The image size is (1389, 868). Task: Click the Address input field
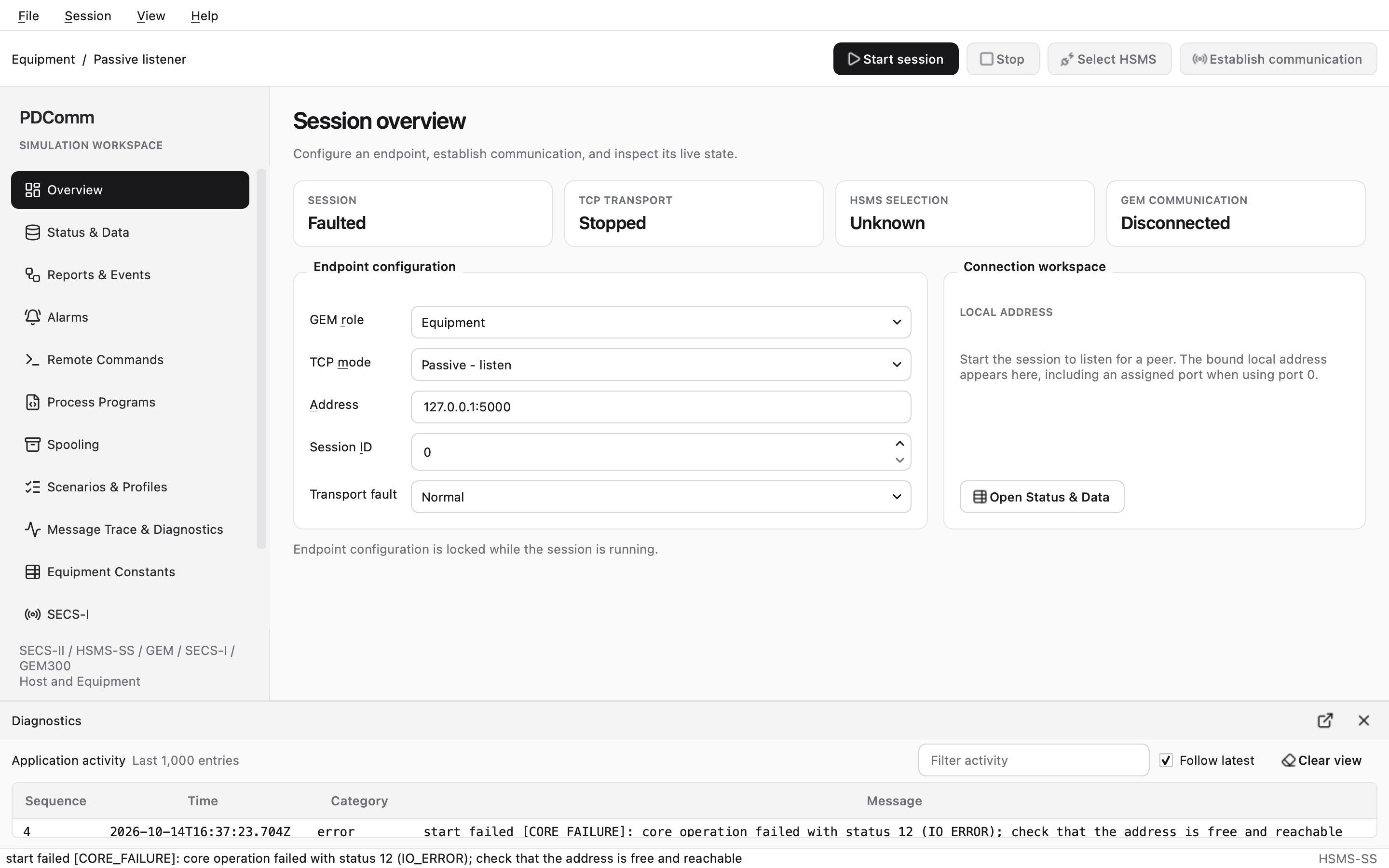click(x=661, y=407)
